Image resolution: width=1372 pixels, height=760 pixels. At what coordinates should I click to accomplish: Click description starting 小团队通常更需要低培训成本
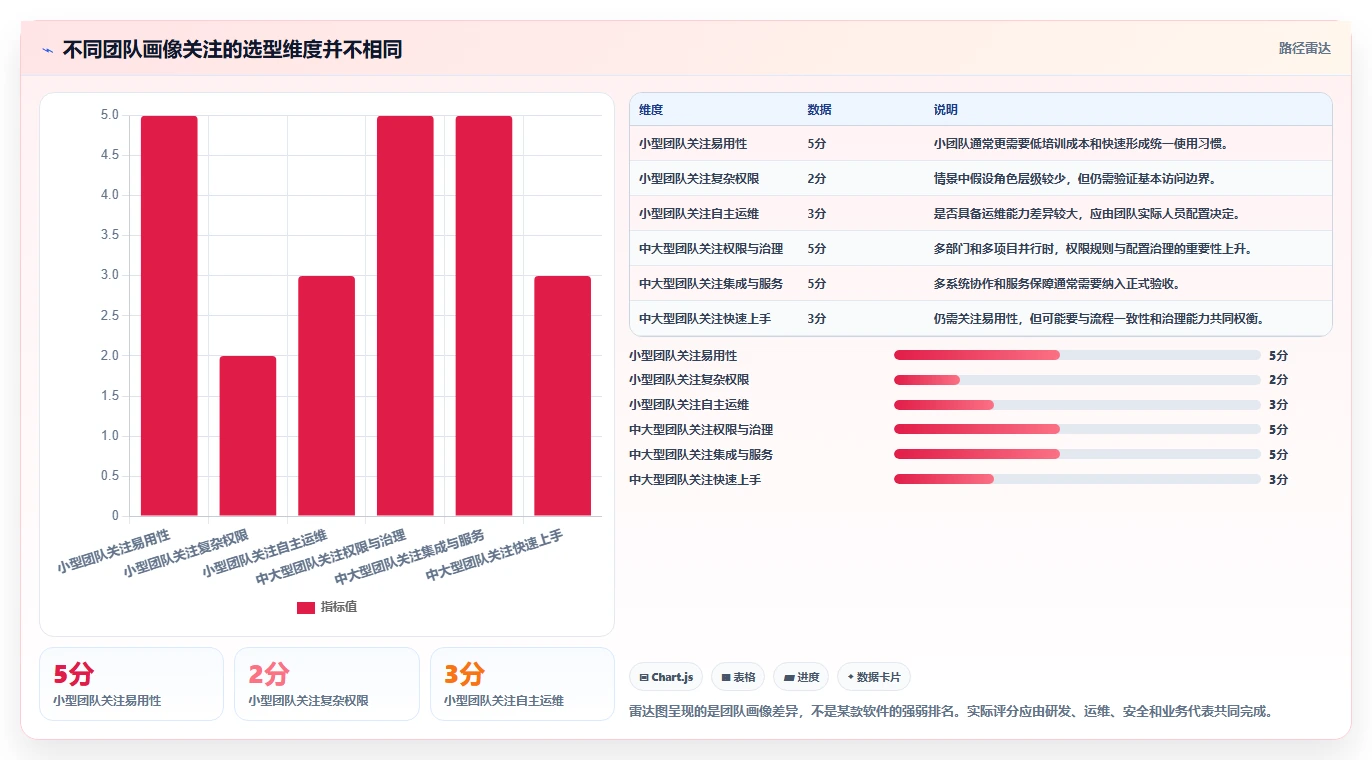tap(1081, 143)
